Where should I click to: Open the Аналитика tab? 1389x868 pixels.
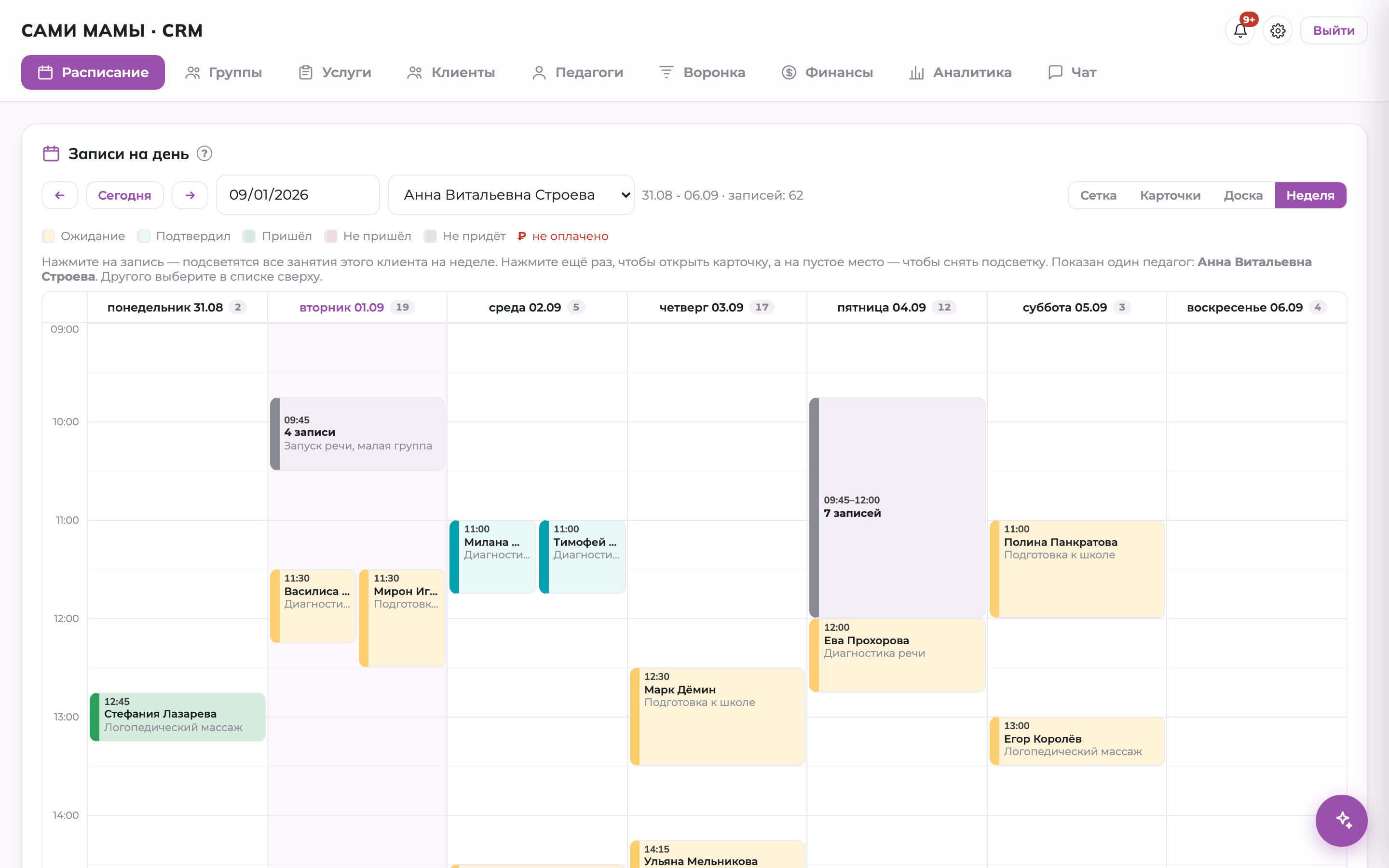pyautogui.click(x=960, y=72)
